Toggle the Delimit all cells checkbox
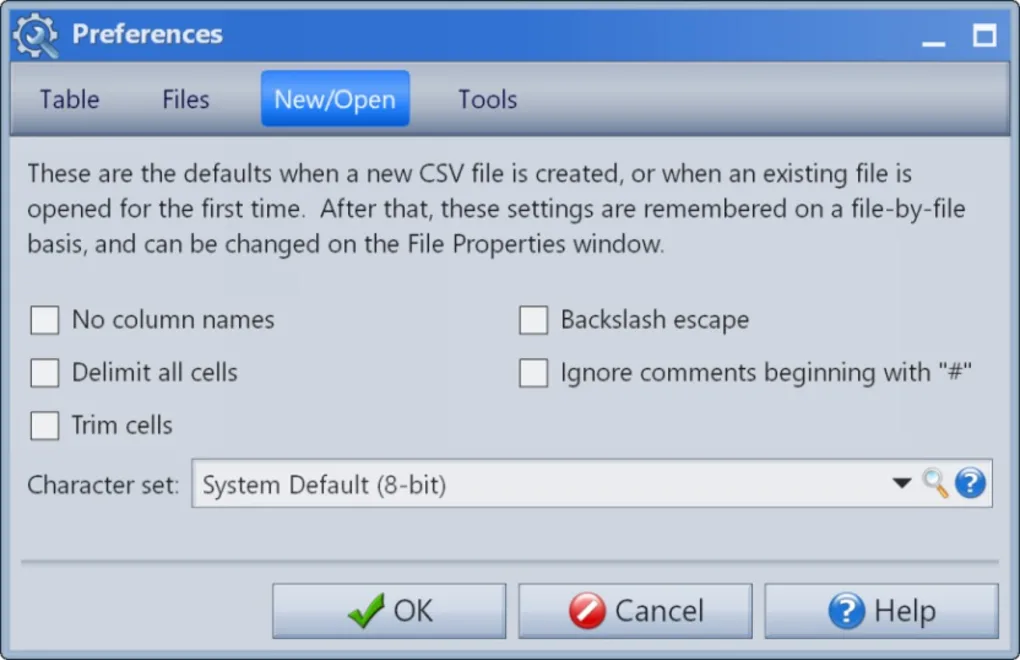 click(x=45, y=373)
